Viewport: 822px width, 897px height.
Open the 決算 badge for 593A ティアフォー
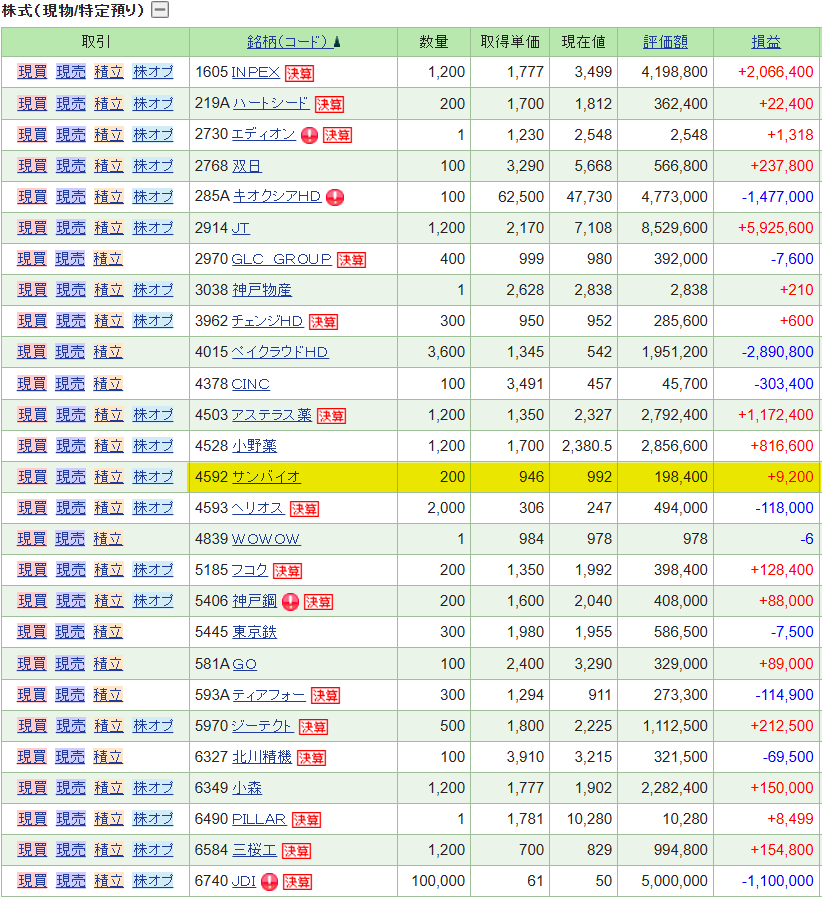coord(325,696)
